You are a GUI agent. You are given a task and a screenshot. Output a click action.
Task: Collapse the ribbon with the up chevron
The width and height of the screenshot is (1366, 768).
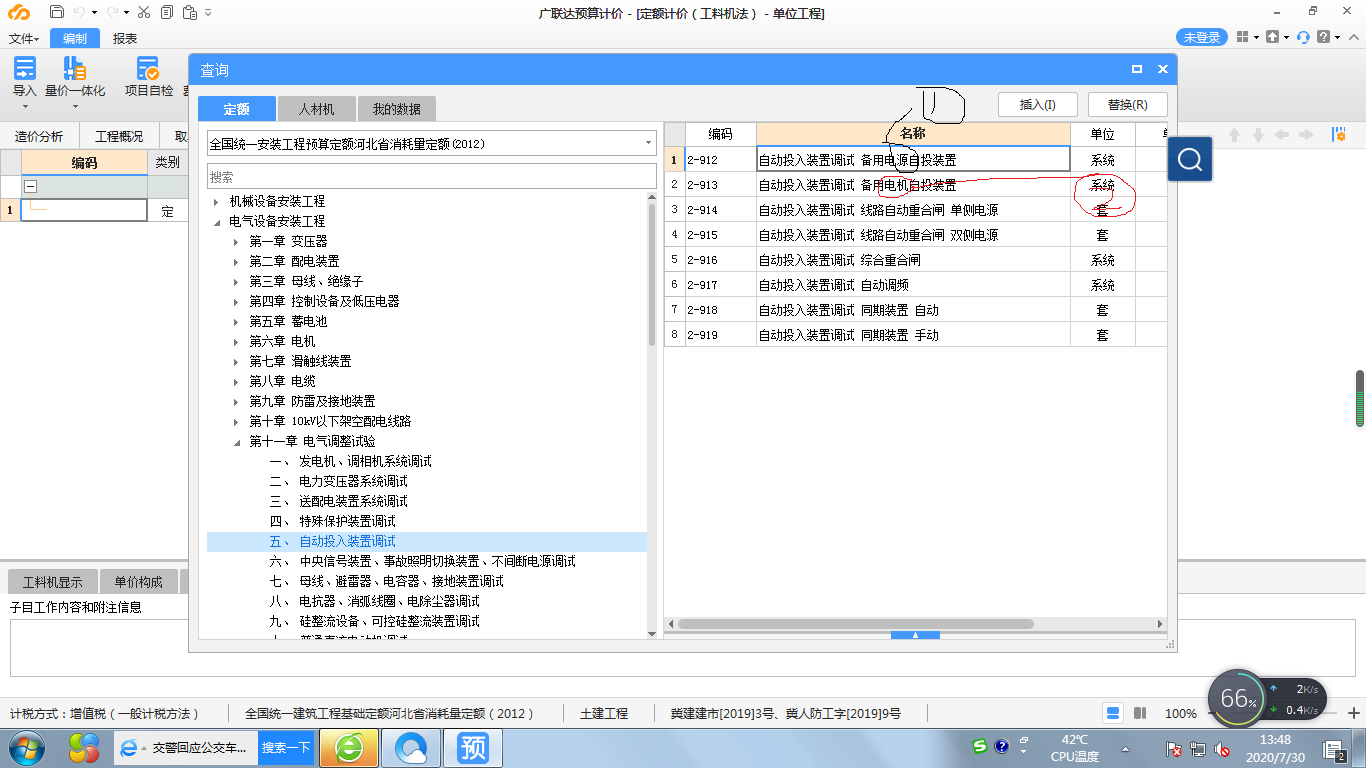1354,37
